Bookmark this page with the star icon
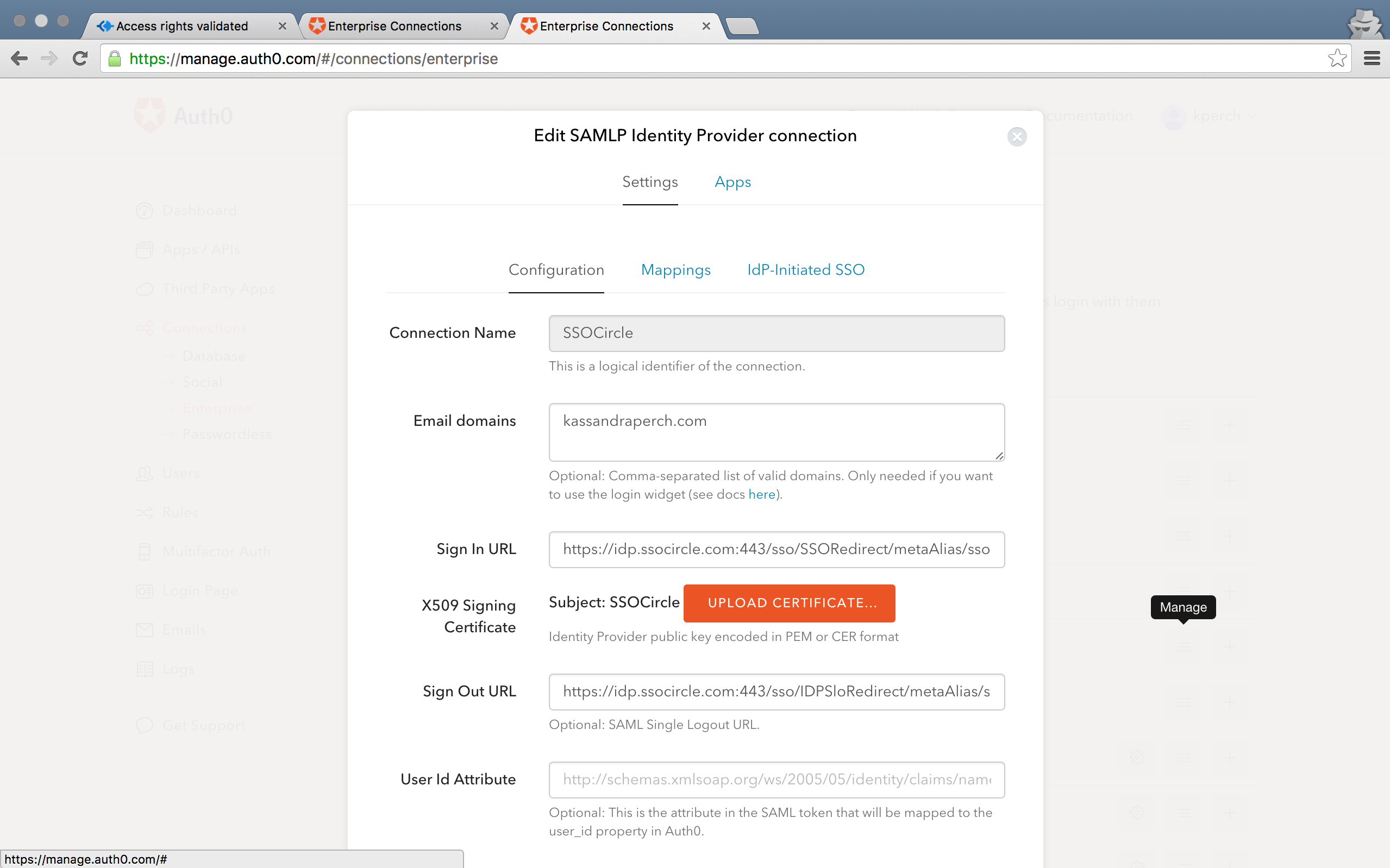The image size is (1390, 868). pos(1337,59)
